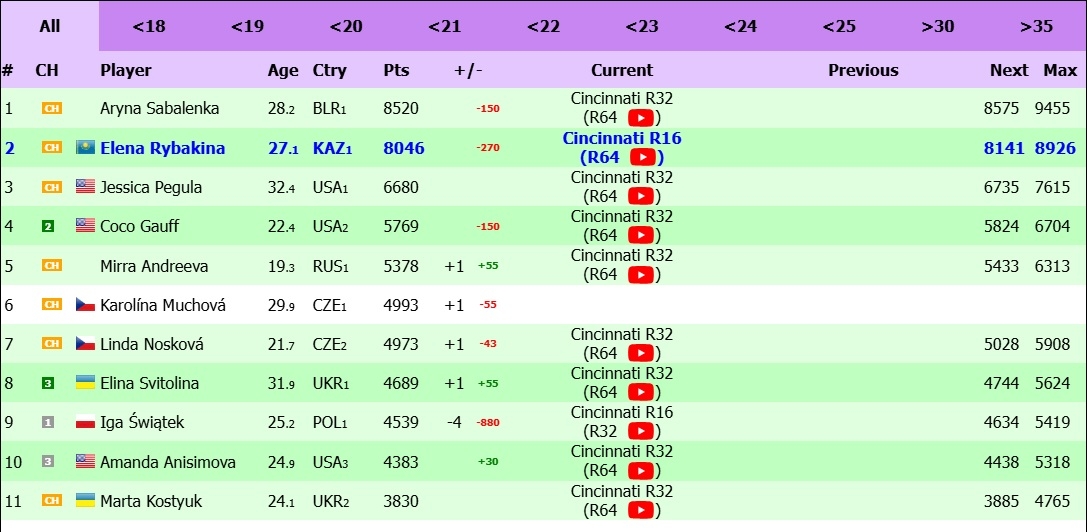Click gray badge 3 beside Amanda Anisimova
The height and width of the screenshot is (532, 1087).
pos(48,461)
